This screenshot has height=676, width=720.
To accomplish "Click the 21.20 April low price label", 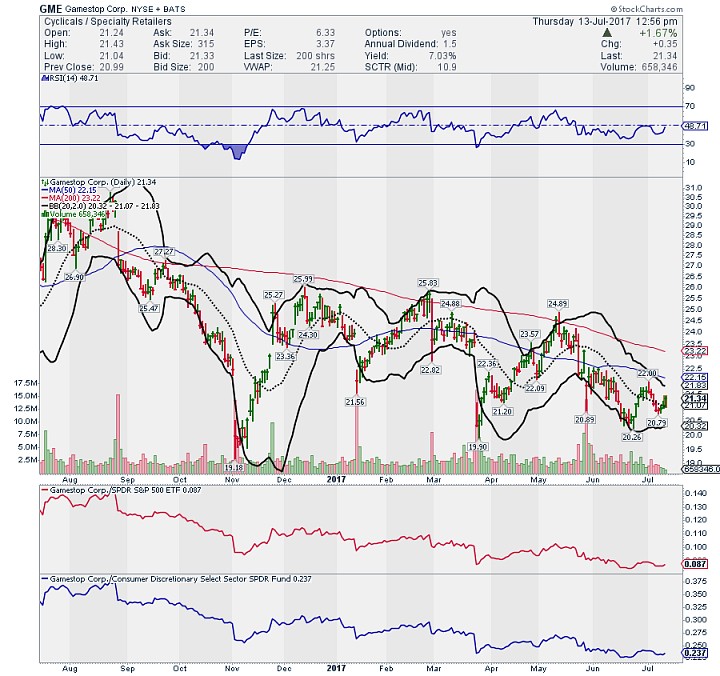I will [x=502, y=411].
